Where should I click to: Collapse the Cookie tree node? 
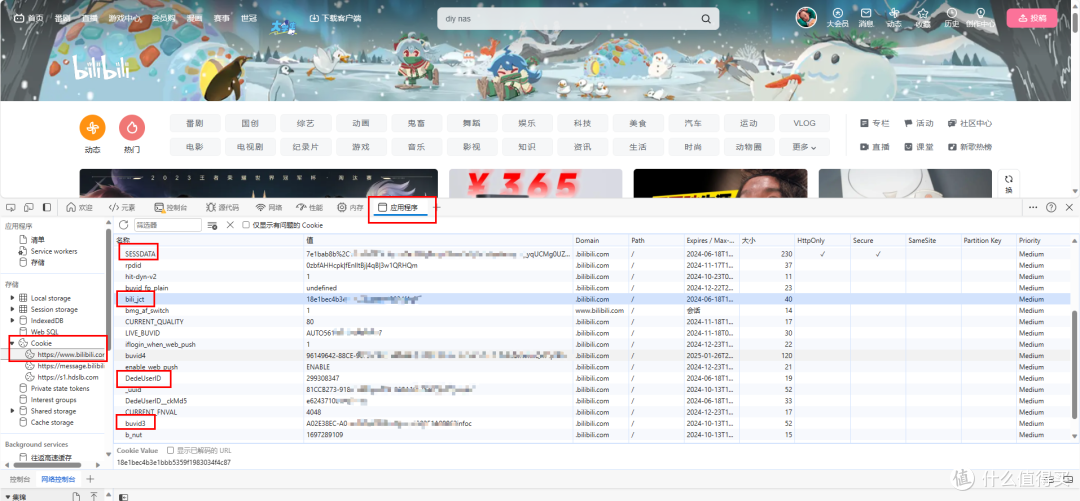click(12, 343)
